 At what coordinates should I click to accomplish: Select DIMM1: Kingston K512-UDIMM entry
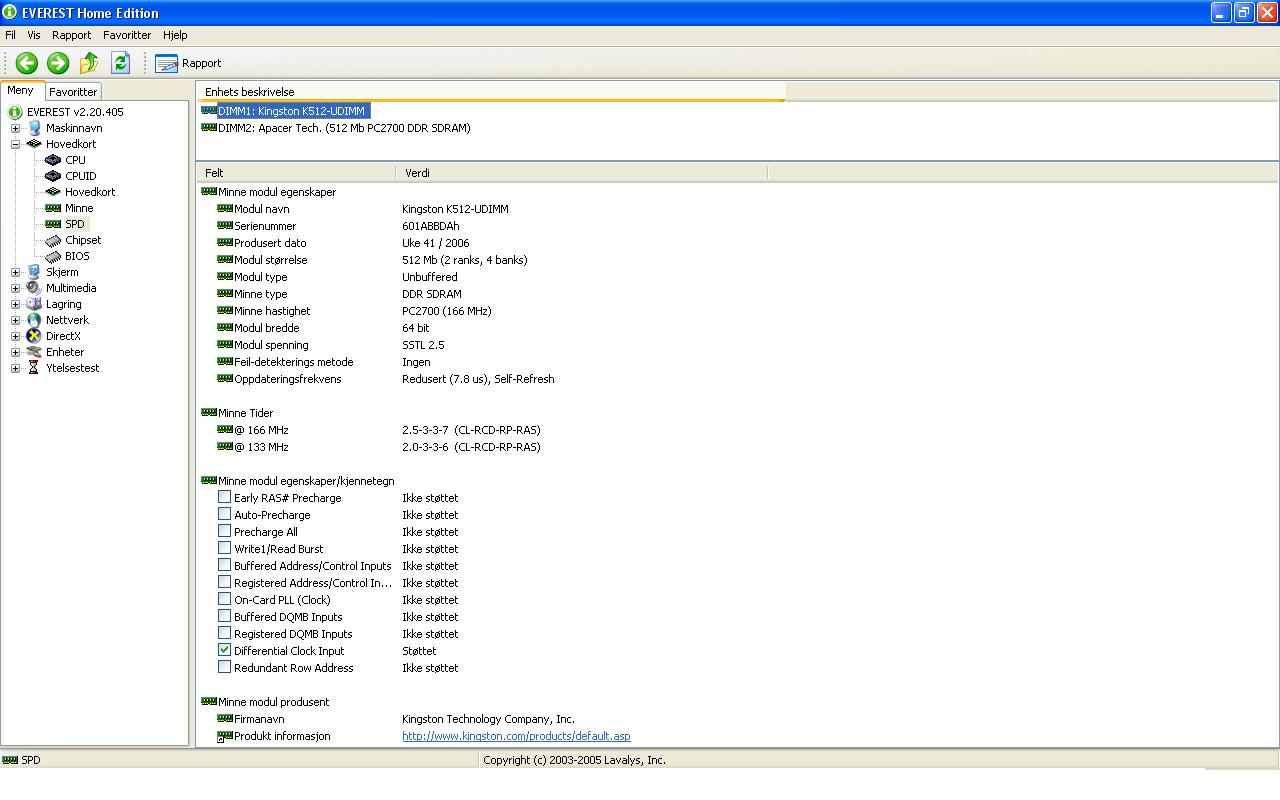pyautogui.click(x=292, y=111)
